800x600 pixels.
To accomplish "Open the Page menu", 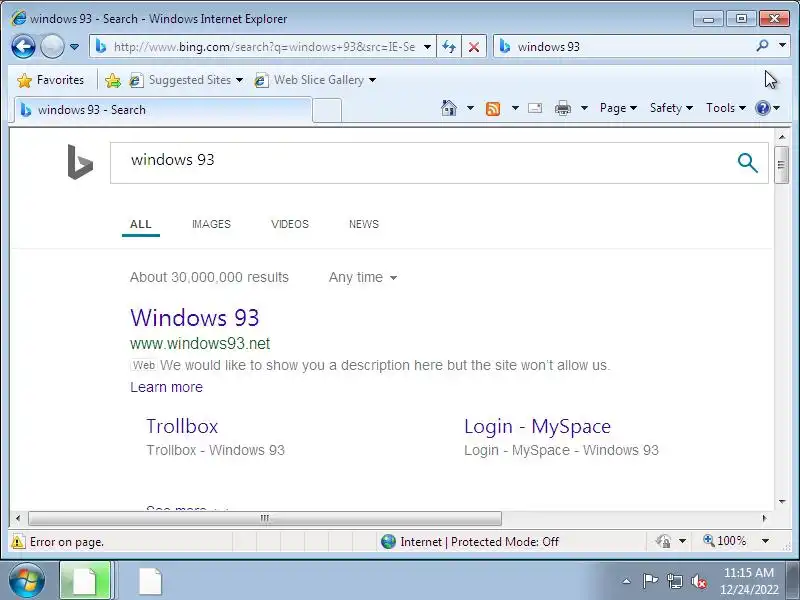I will (618, 108).
